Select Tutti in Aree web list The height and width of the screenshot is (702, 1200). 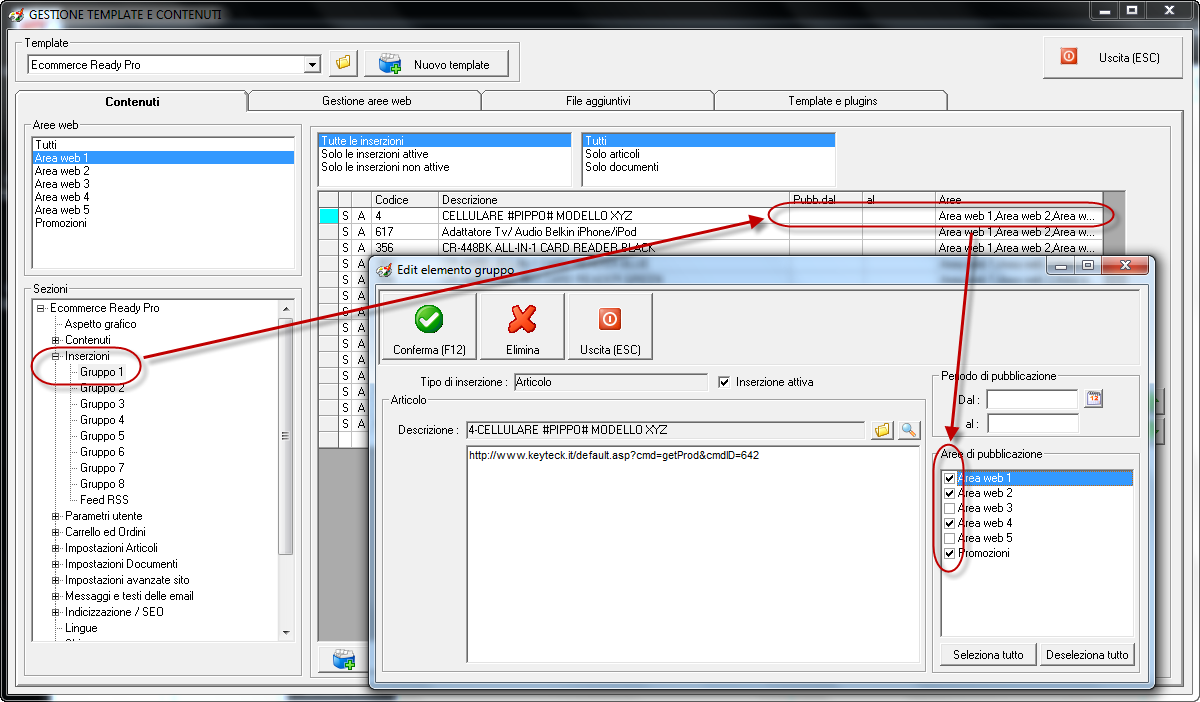163,145
